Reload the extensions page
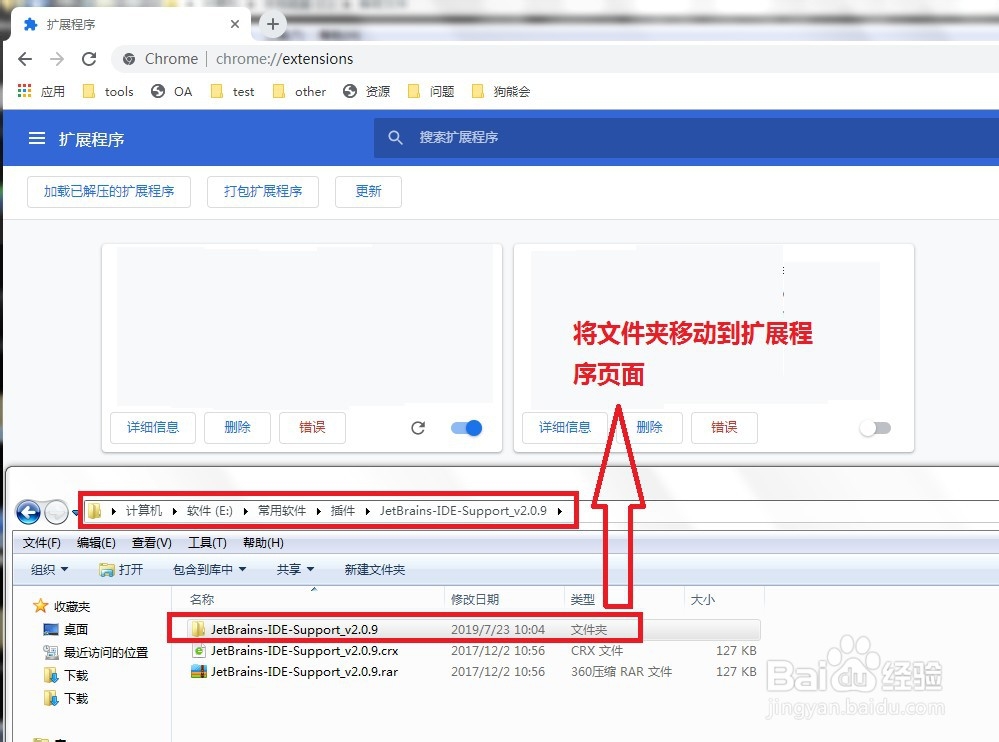 point(89,59)
